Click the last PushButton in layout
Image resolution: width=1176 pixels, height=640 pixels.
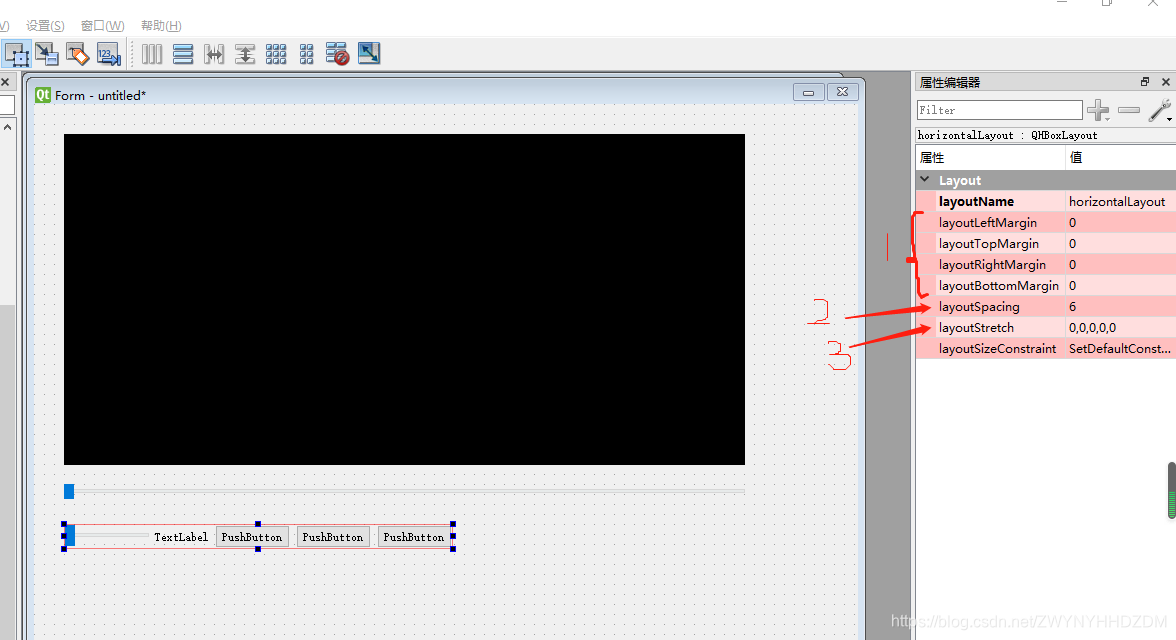[414, 536]
